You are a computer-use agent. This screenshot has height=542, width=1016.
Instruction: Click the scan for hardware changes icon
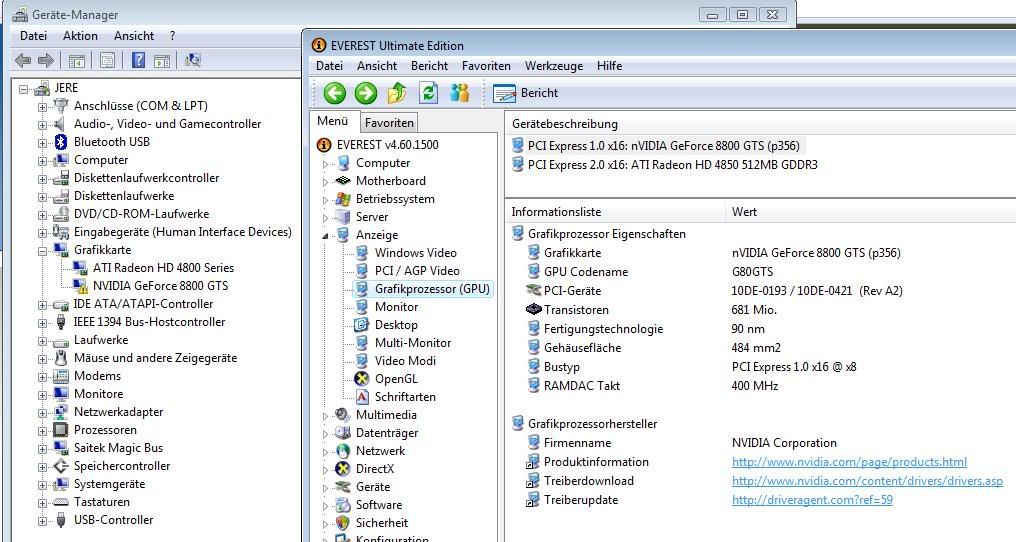(x=192, y=61)
